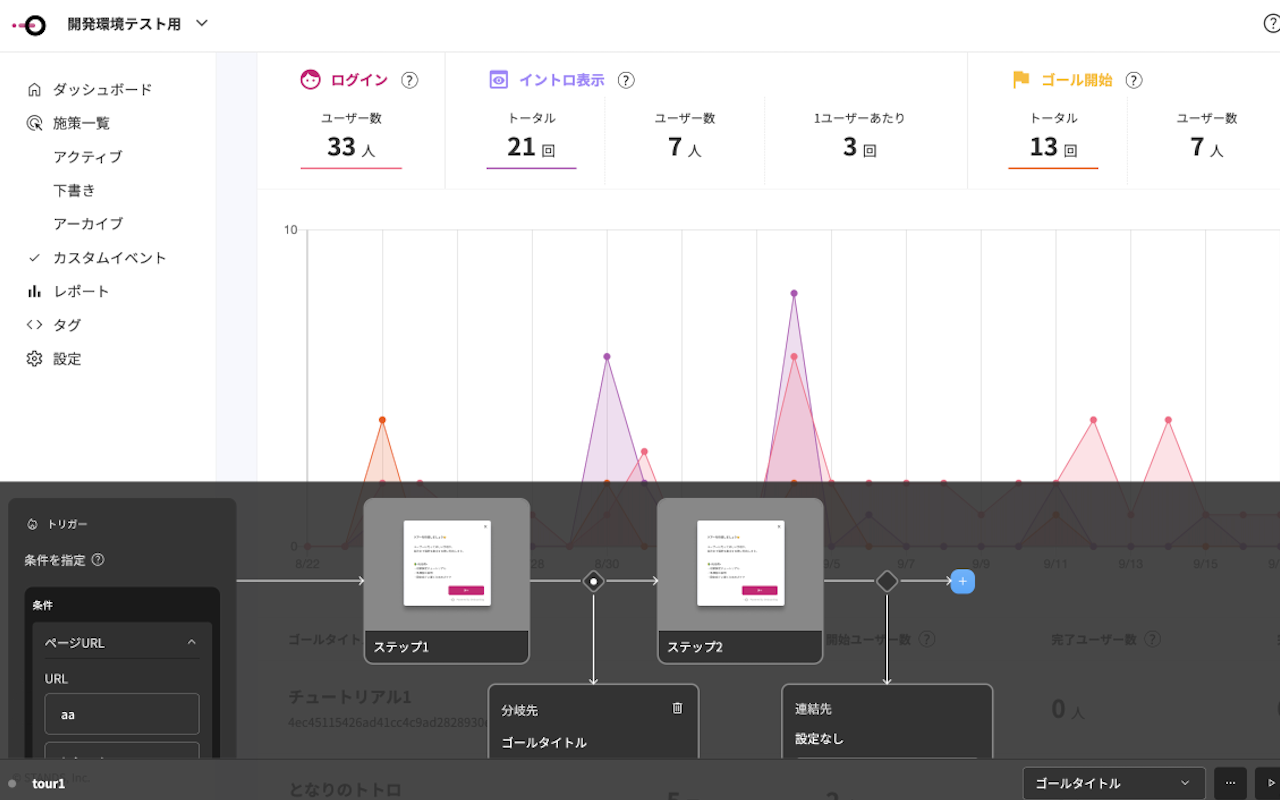Collapse the ページURL condition section

tap(192, 642)
